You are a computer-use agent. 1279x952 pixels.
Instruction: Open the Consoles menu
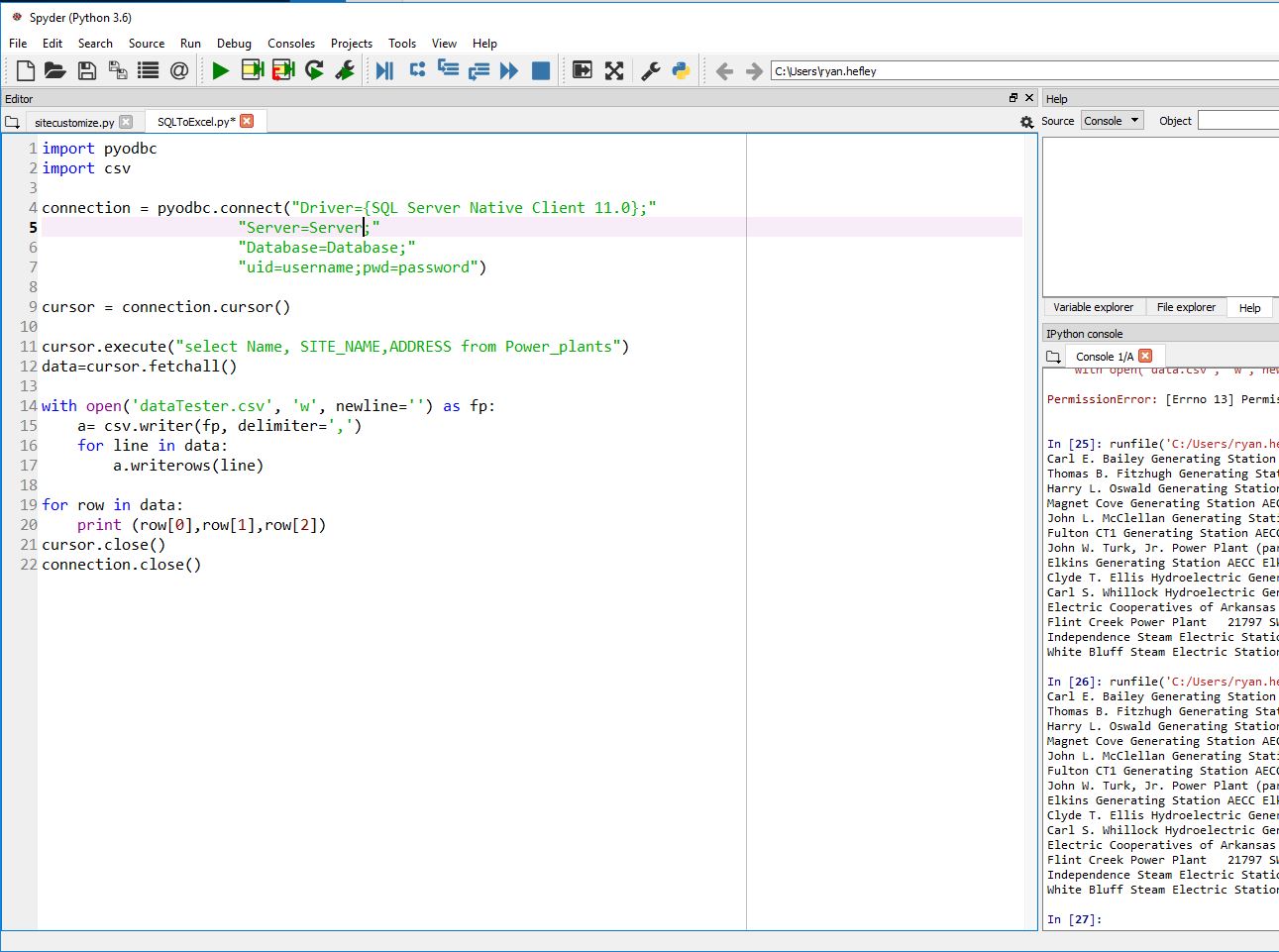point(290,43)
